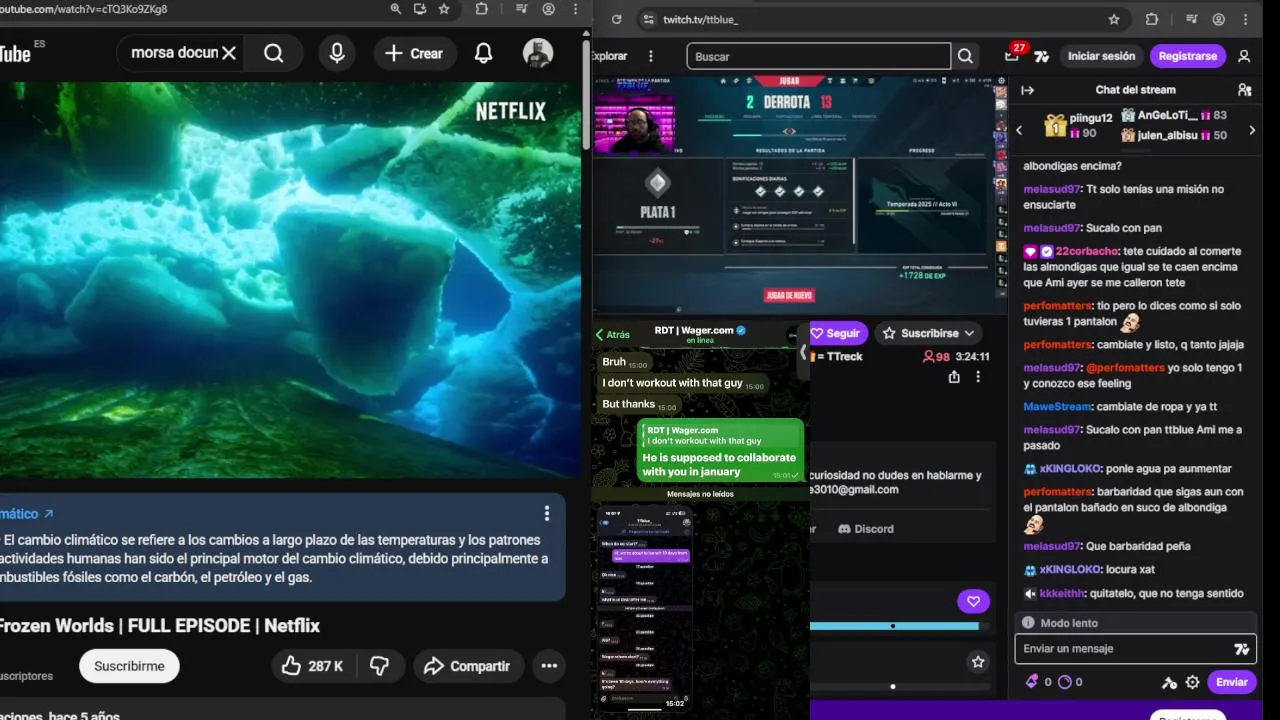Open chat moderation tools hammer icon

1169,682
